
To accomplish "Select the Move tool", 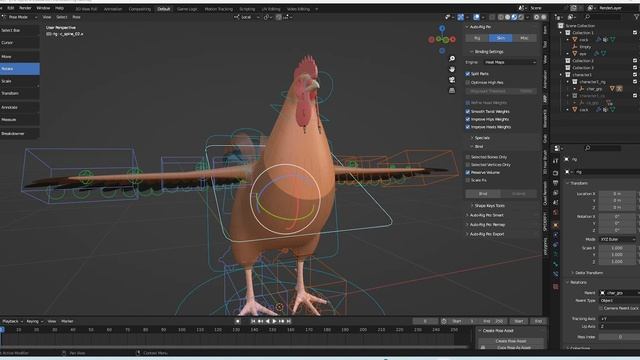I will point(20,56).
